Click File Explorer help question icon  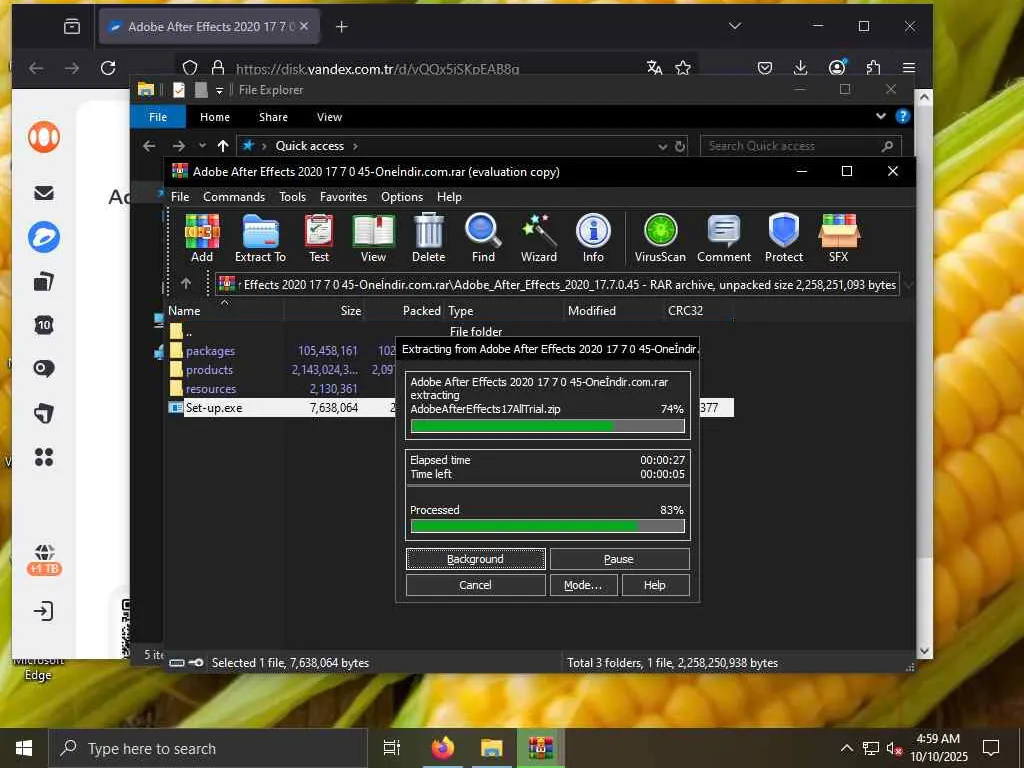point(903,116)
